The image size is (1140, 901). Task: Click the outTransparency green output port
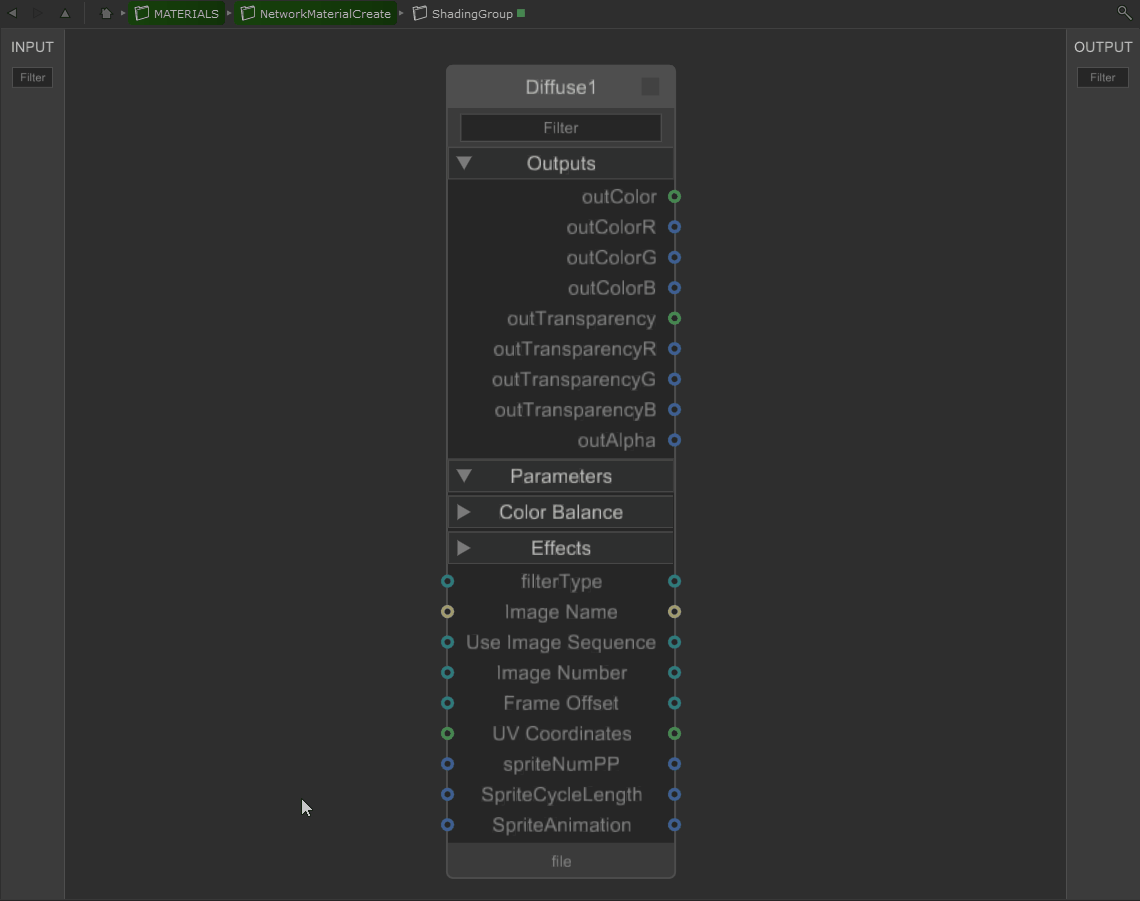[x=675, y=319]
